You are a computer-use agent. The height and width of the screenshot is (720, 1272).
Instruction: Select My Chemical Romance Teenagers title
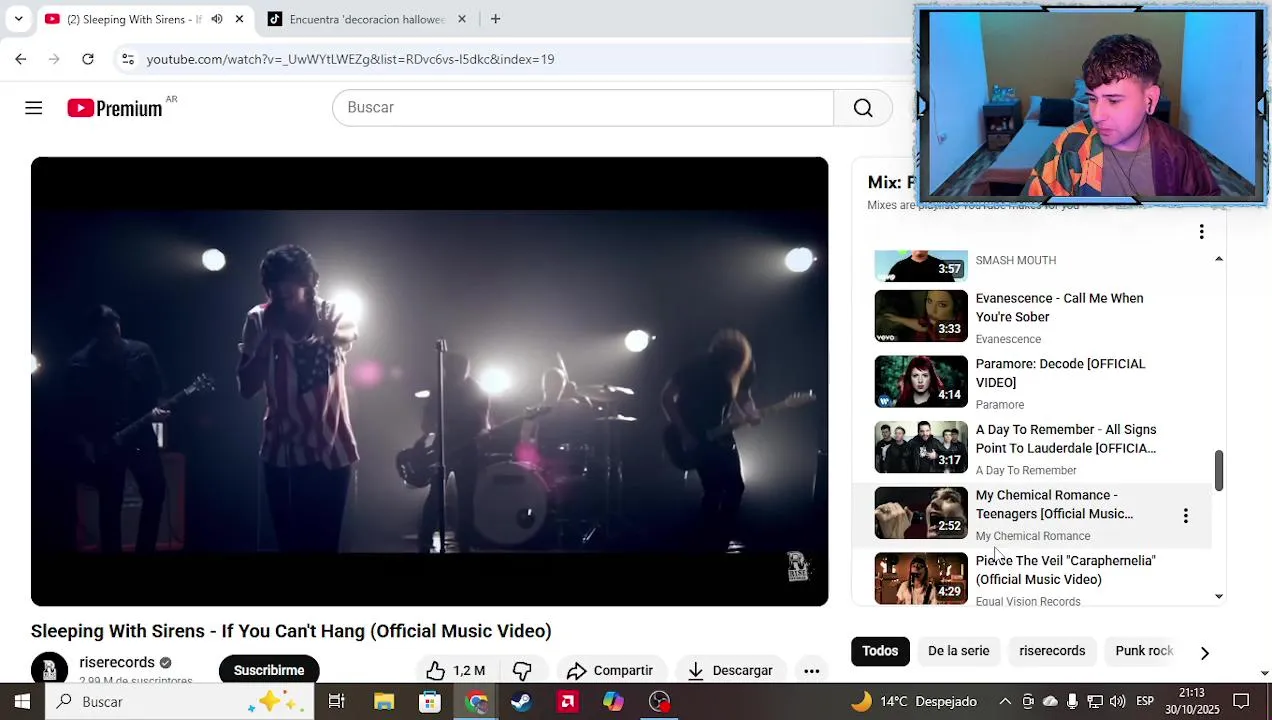click(1054, 504)
